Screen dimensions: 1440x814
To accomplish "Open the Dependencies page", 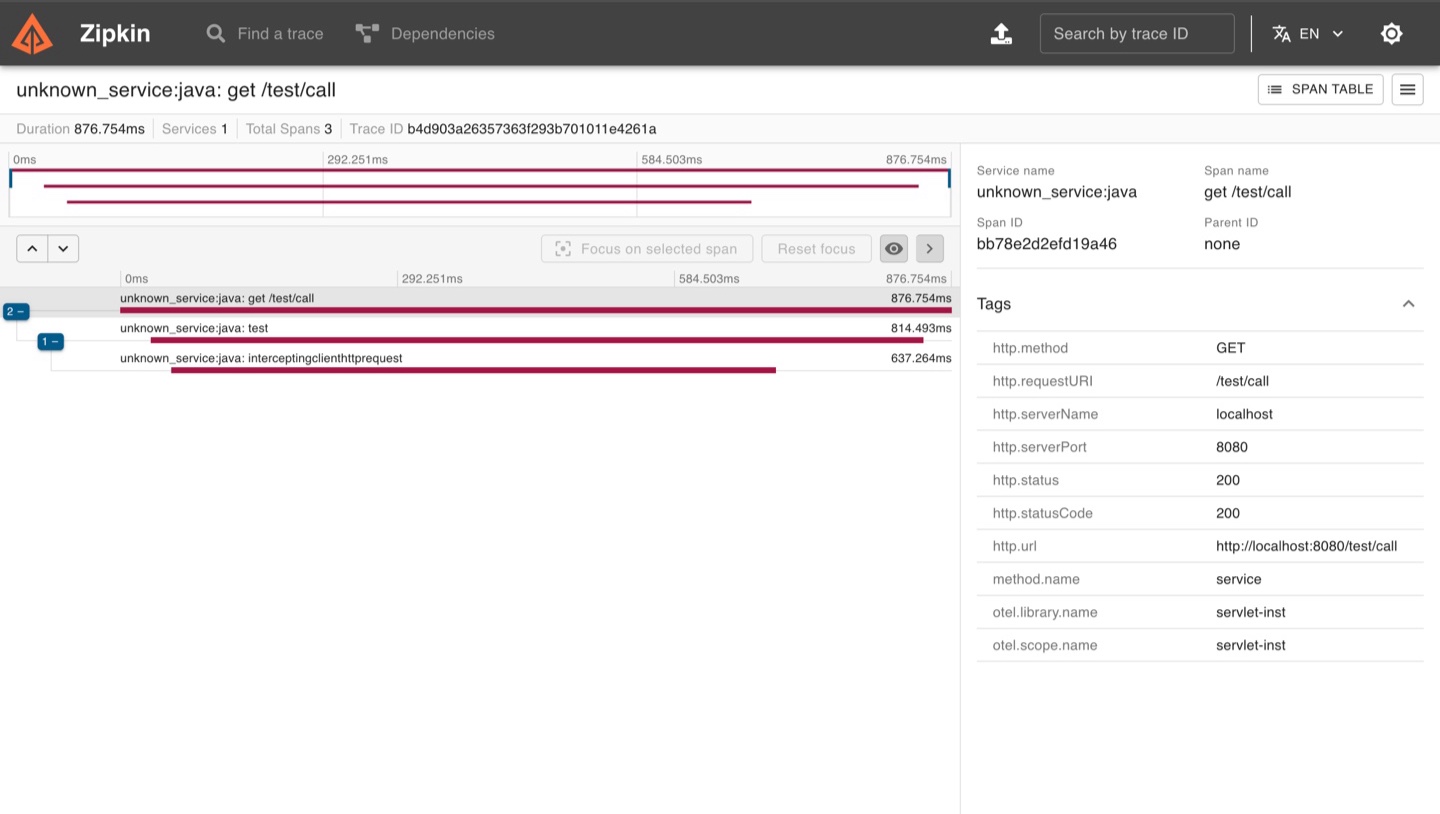I will click(x=425, y=34).
